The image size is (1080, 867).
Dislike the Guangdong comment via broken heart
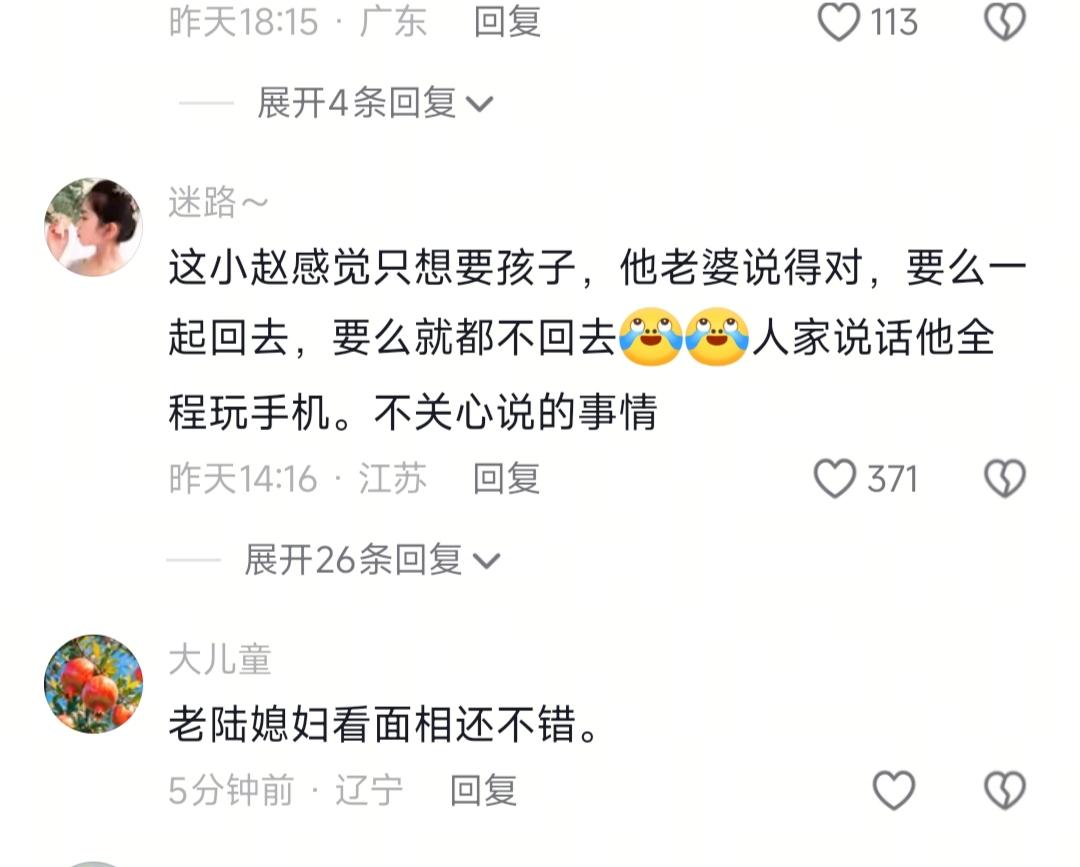coord(1005,22)
